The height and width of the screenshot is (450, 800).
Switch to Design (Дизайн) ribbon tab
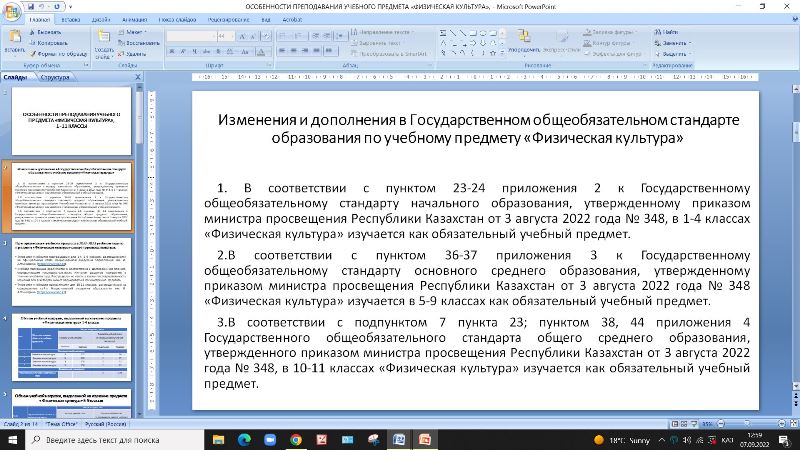[x=101, y=20]
